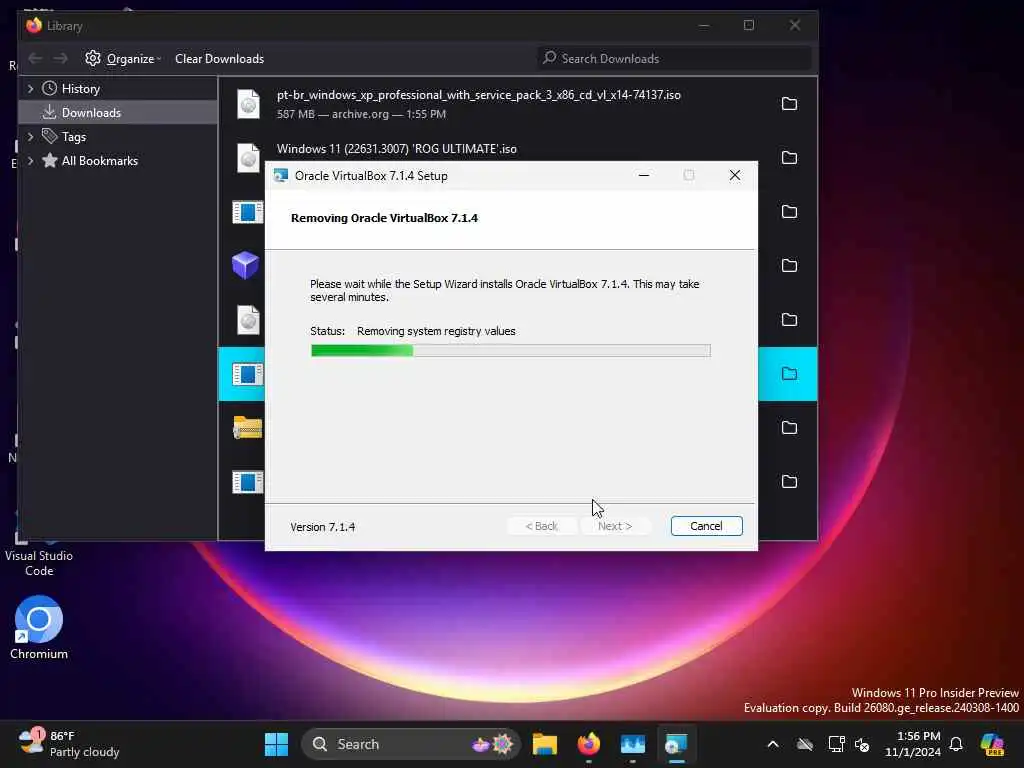Click Windows 11 'ROG ULTIMATE'.iso file name

pyautogui.click(x=396, y=149)
